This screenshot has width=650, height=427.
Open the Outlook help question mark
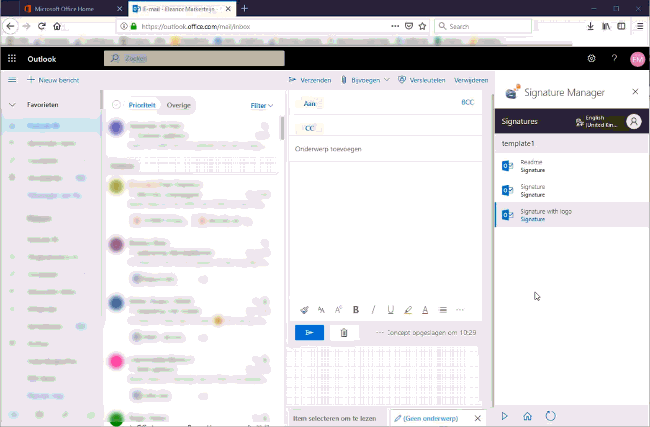[614, 58]
